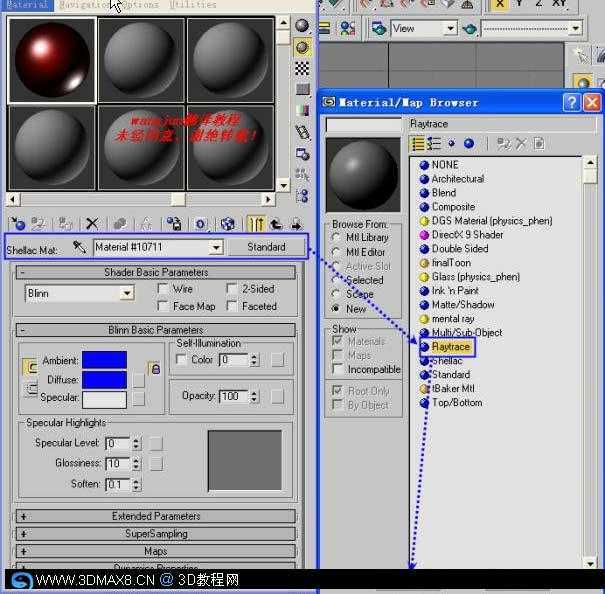Image resolution: width=605 pixels, height=594 pixels.
Task: Click the Ambient color swatch
Action: click(104, 360)
